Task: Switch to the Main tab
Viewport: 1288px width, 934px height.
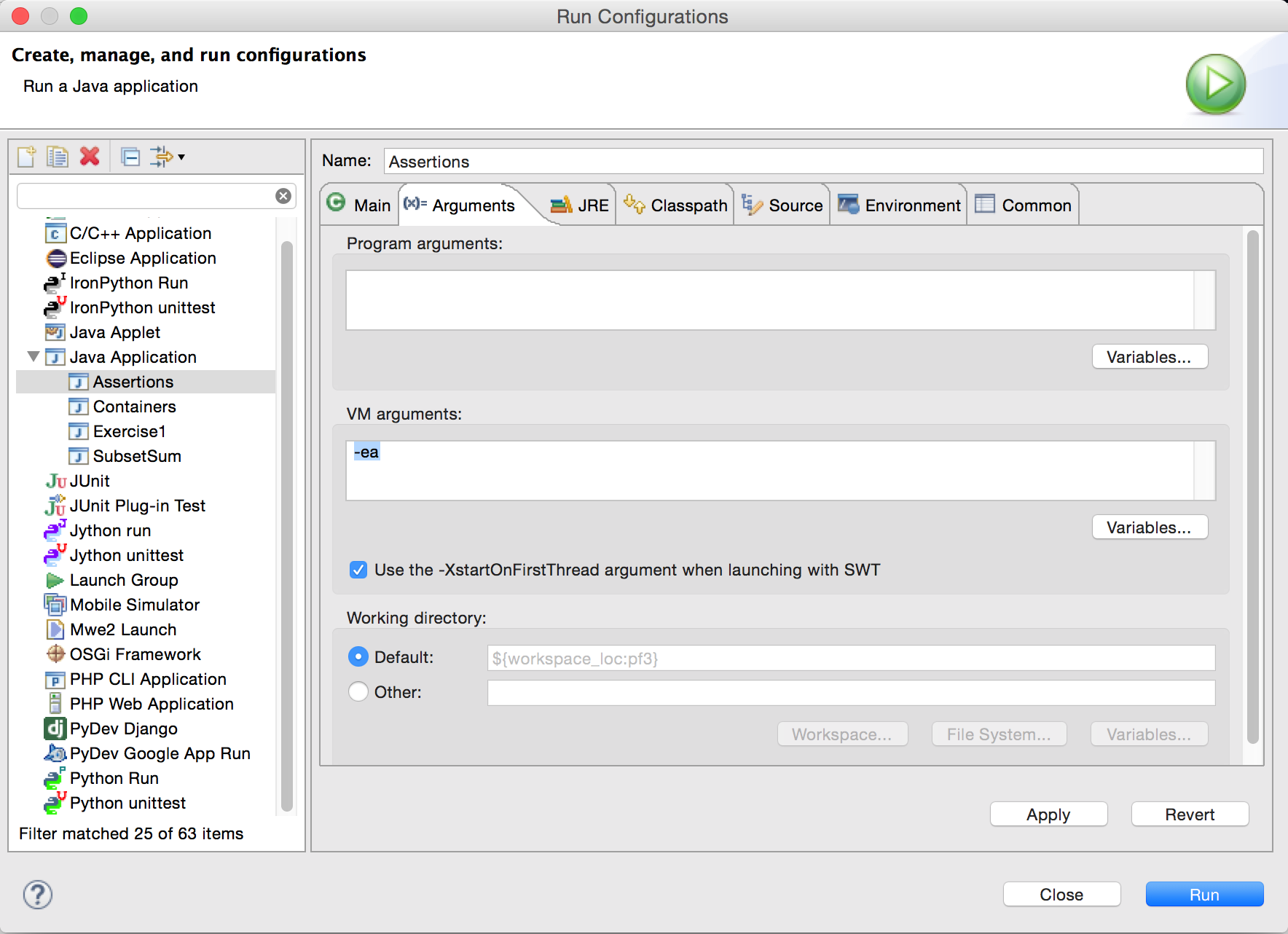Action: [360, 205]
